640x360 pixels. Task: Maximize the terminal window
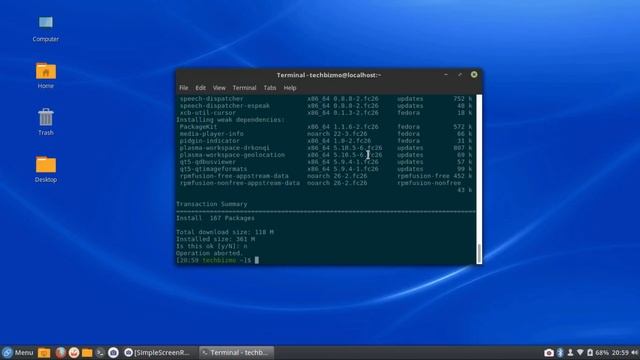click(460, 75)
